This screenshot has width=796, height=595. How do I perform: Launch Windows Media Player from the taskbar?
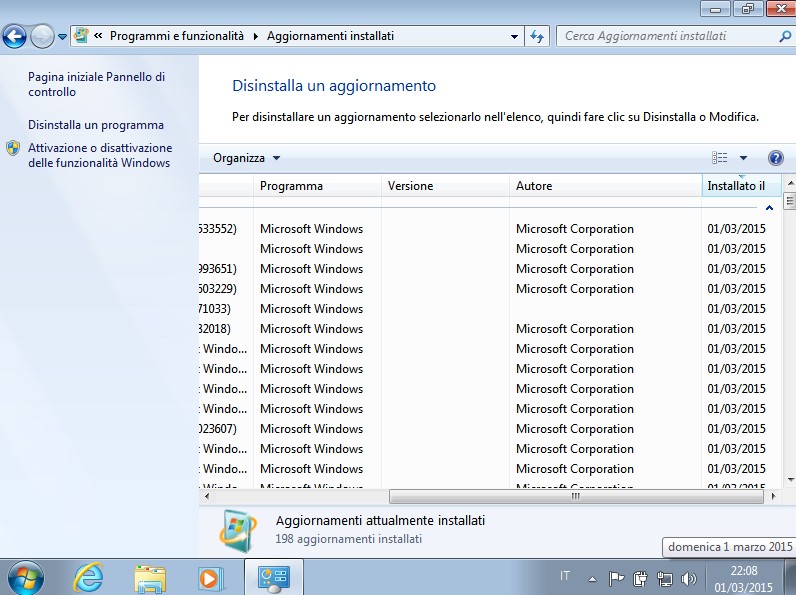coord(210,578)
